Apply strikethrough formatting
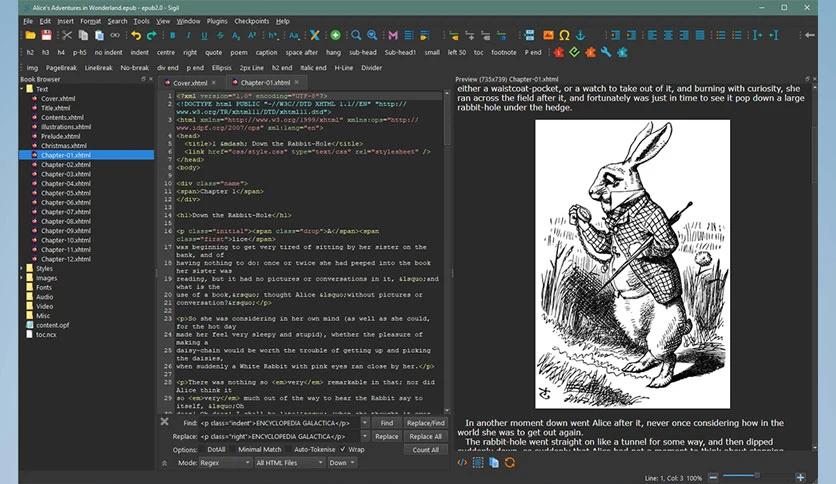 [x=220, y=35]
